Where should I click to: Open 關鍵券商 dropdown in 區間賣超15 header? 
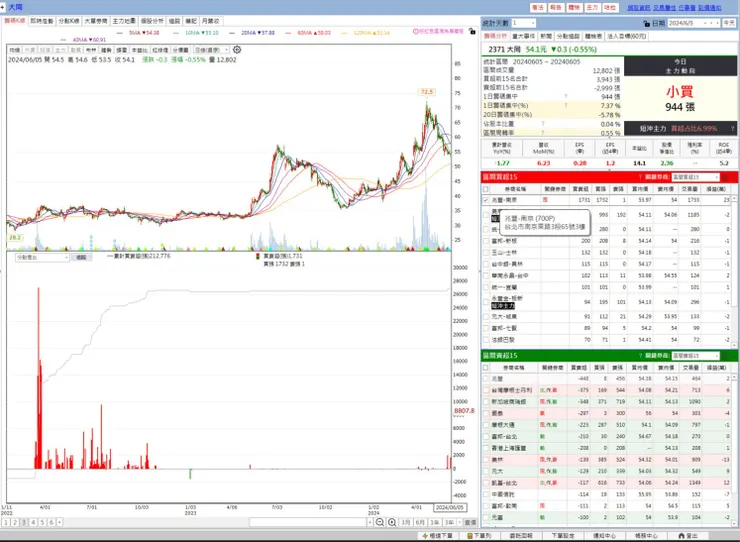tap(695, 356)
